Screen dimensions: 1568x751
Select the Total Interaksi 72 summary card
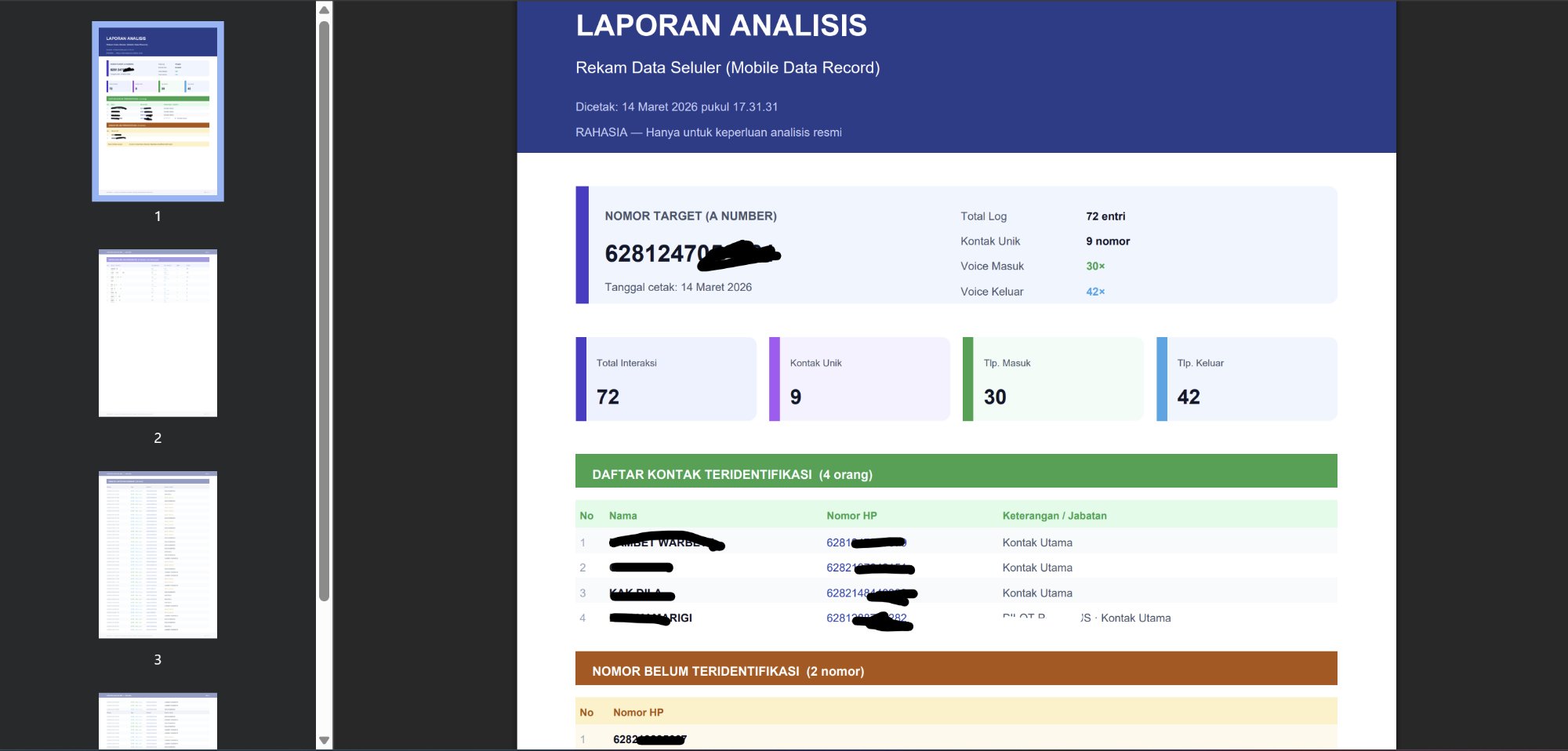pyautogui.click(x=666, y=379)
